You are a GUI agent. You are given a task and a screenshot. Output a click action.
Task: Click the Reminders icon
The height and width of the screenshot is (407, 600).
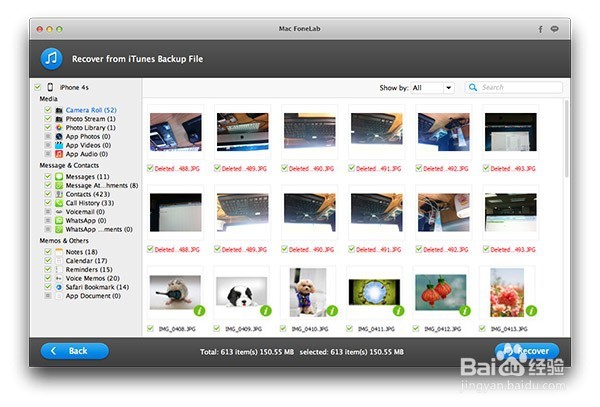59,270
